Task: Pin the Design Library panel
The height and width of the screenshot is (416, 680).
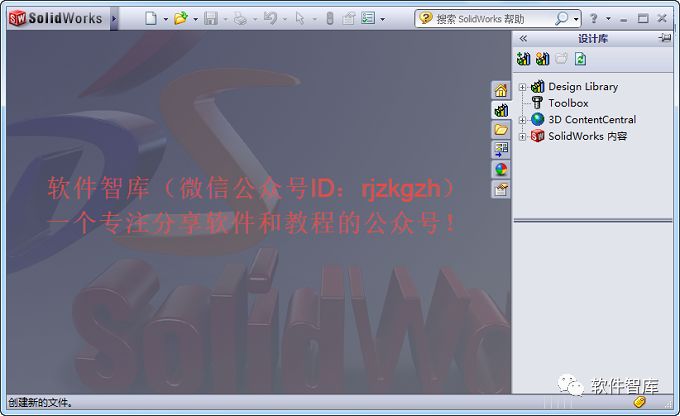Action: [x=664, y=38]
